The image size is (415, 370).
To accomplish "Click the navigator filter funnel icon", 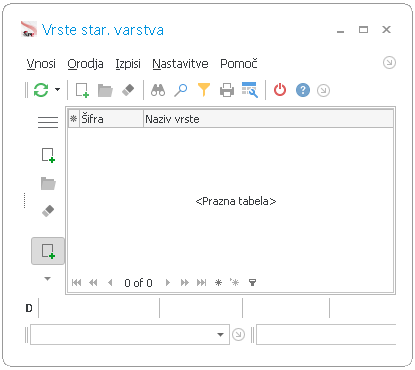I will pos(252,283).
